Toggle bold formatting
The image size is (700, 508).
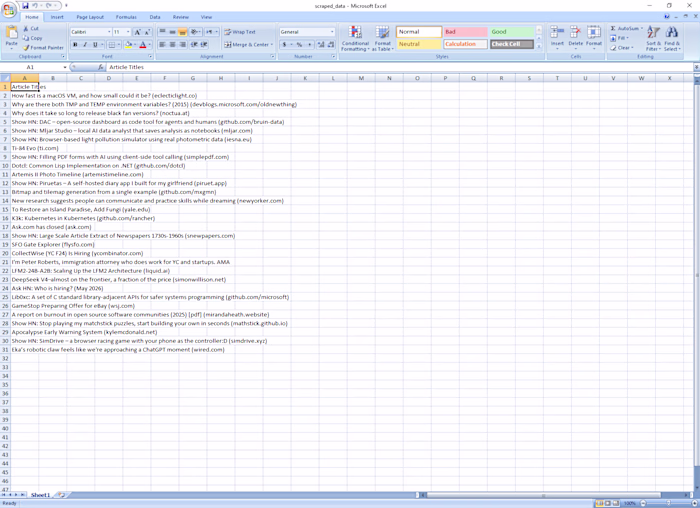click(x=75, y=45)
